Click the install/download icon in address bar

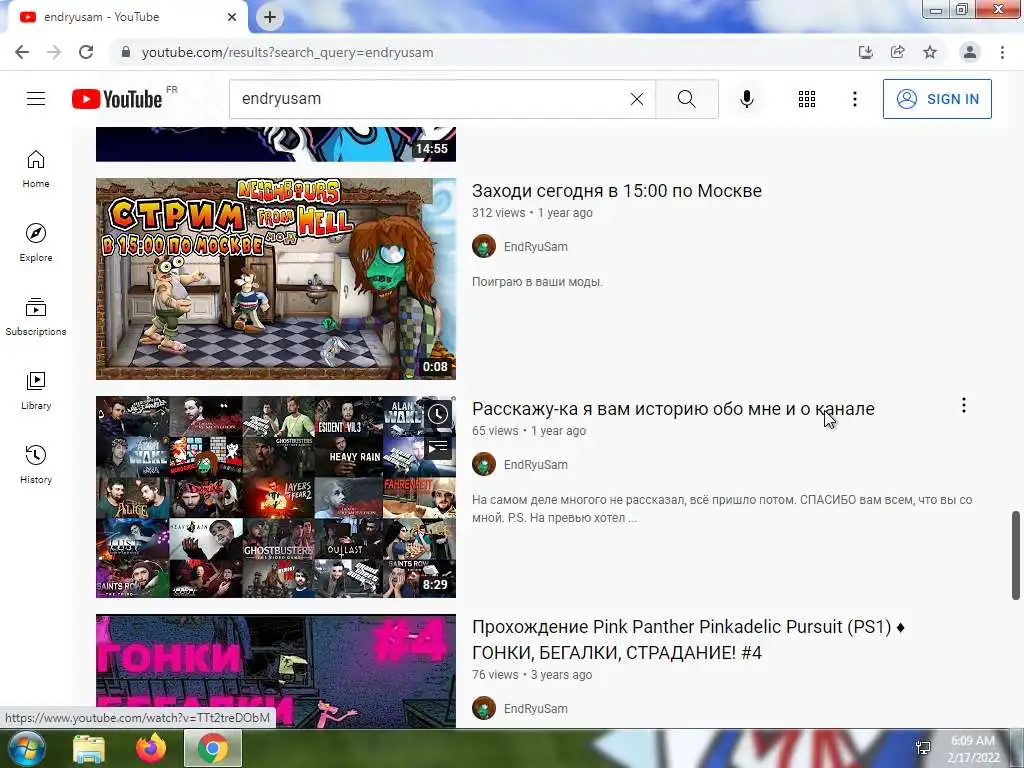tap(865, 52)
